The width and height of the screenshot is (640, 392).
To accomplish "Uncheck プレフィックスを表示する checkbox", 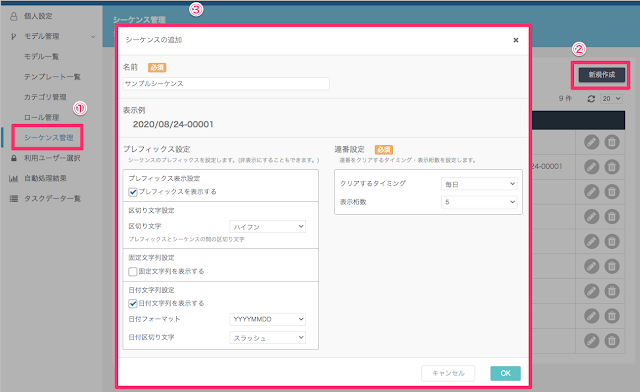I will tap(133, 192).
